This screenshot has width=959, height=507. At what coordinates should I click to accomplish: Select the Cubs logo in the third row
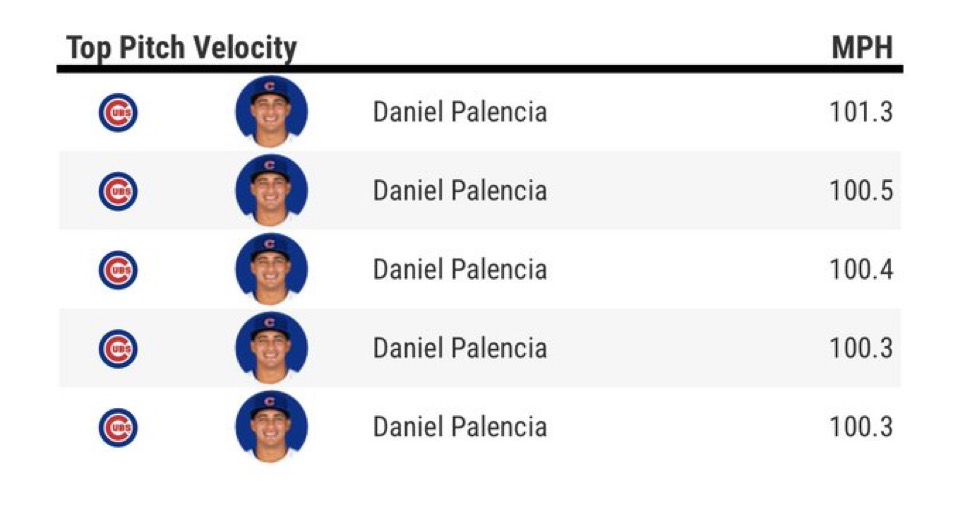tap(118, 270)
